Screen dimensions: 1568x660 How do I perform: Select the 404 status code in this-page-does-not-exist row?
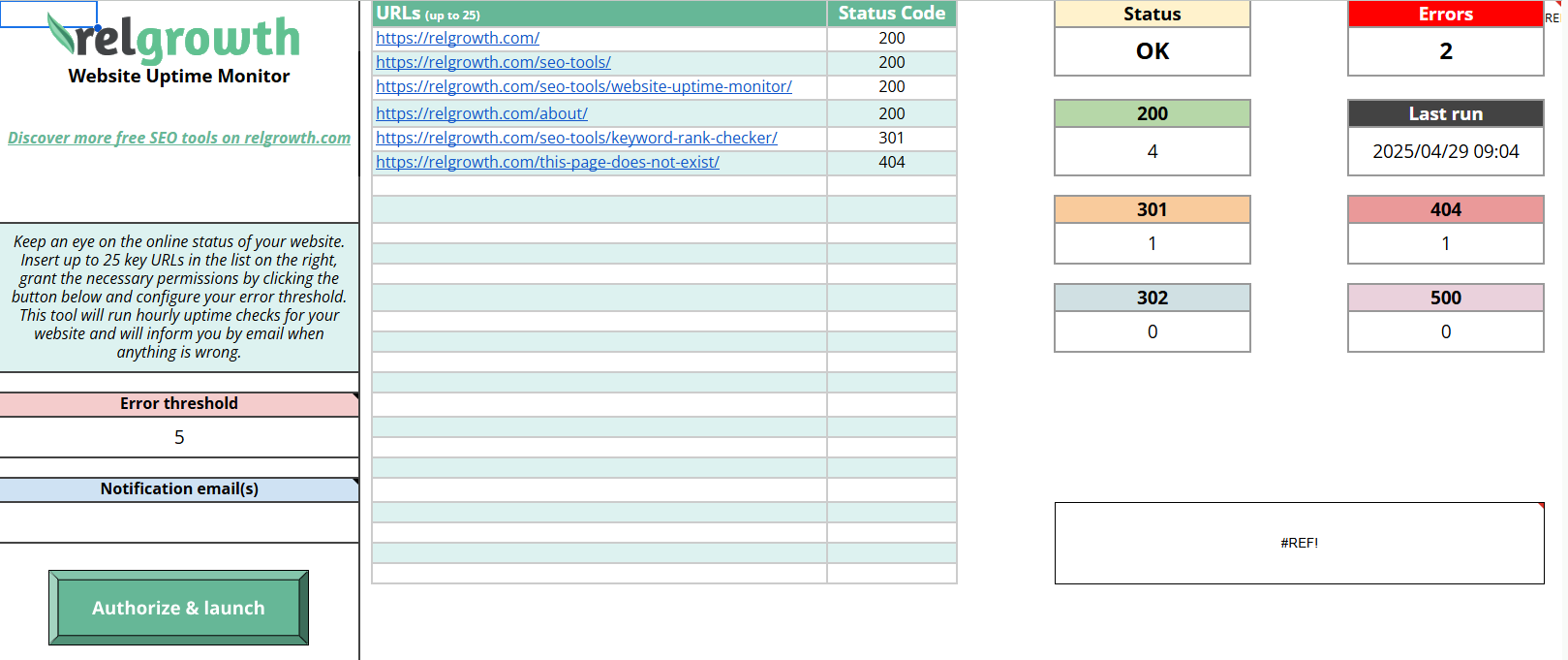[x=892, y=162]
